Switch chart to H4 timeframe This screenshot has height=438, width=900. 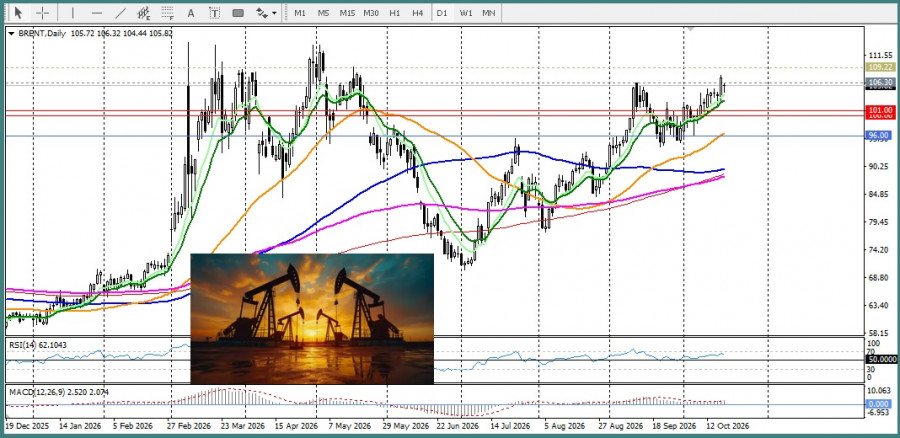point(417,13)
